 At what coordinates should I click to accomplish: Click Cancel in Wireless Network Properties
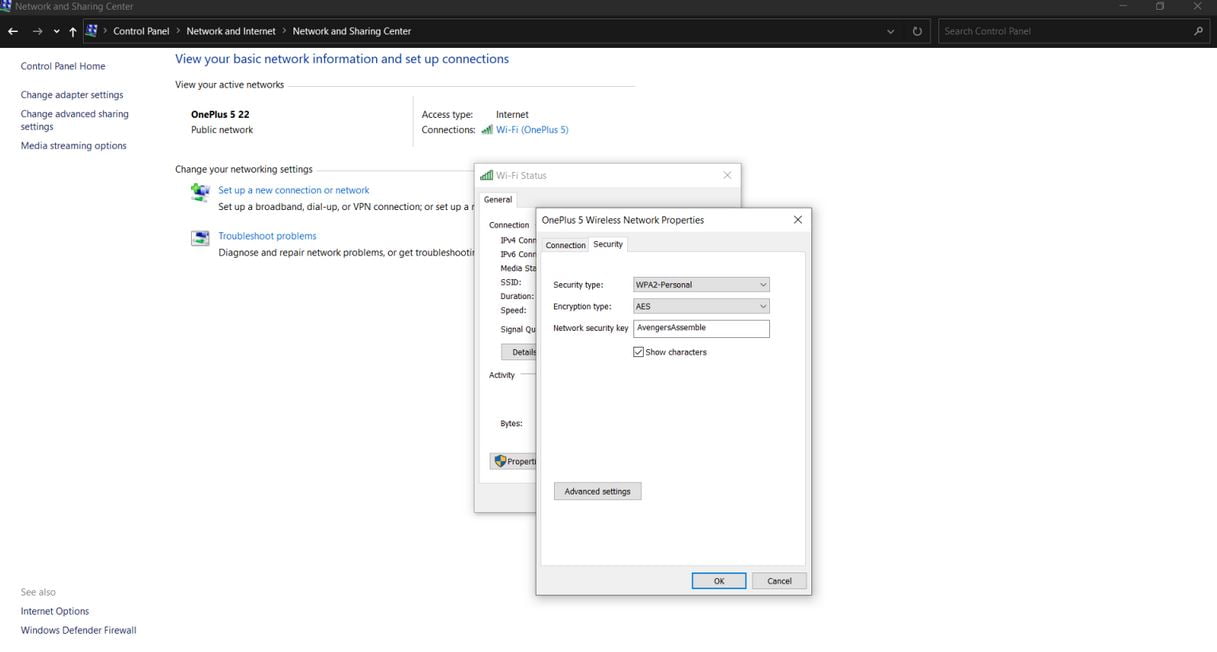779,581
